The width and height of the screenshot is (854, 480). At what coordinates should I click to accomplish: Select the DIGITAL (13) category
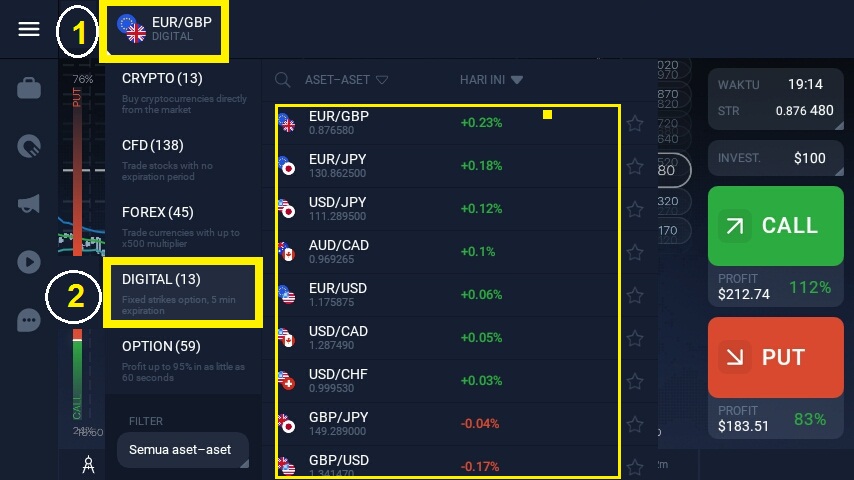click(183, 293)
